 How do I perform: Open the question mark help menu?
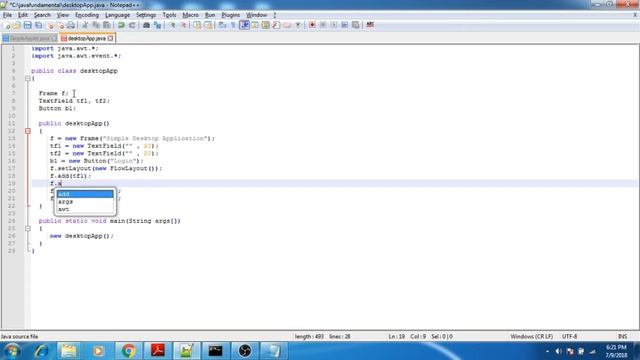275,15
